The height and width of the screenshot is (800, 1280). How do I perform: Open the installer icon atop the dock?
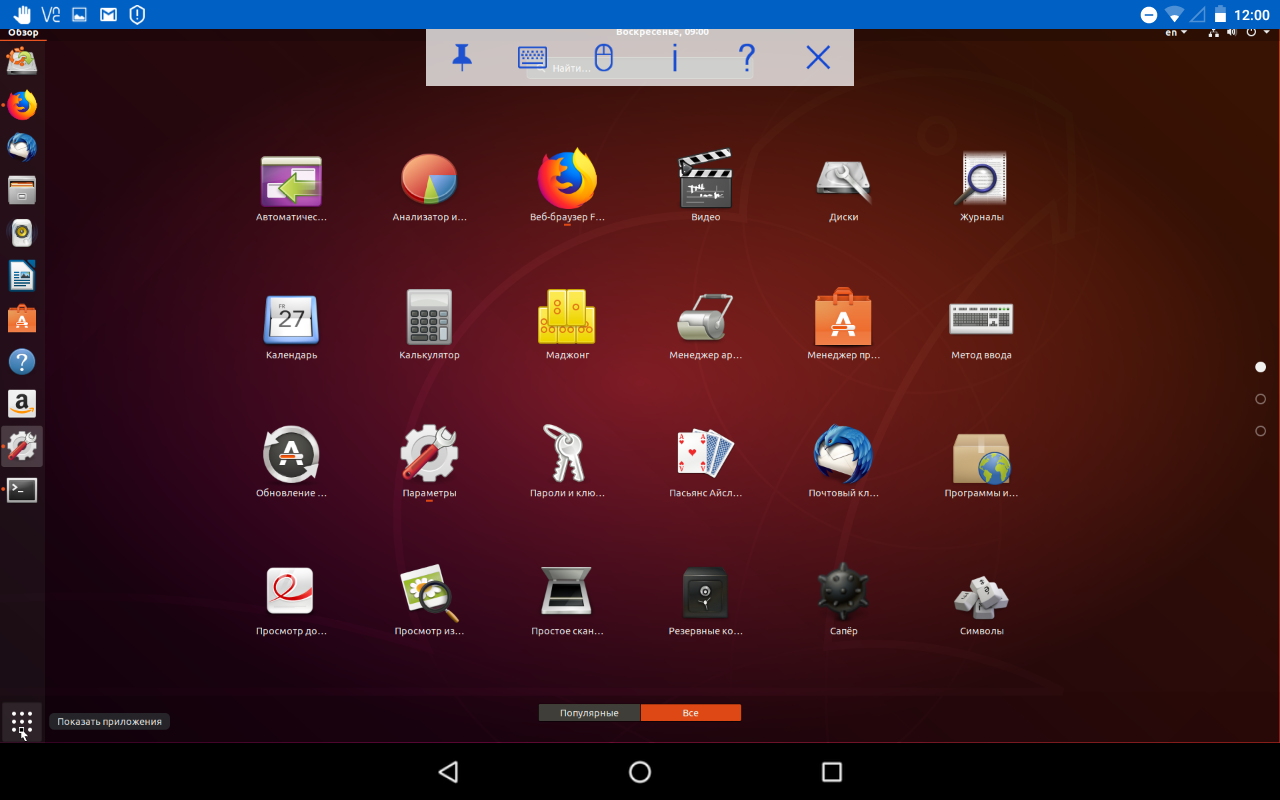point(22,61)
